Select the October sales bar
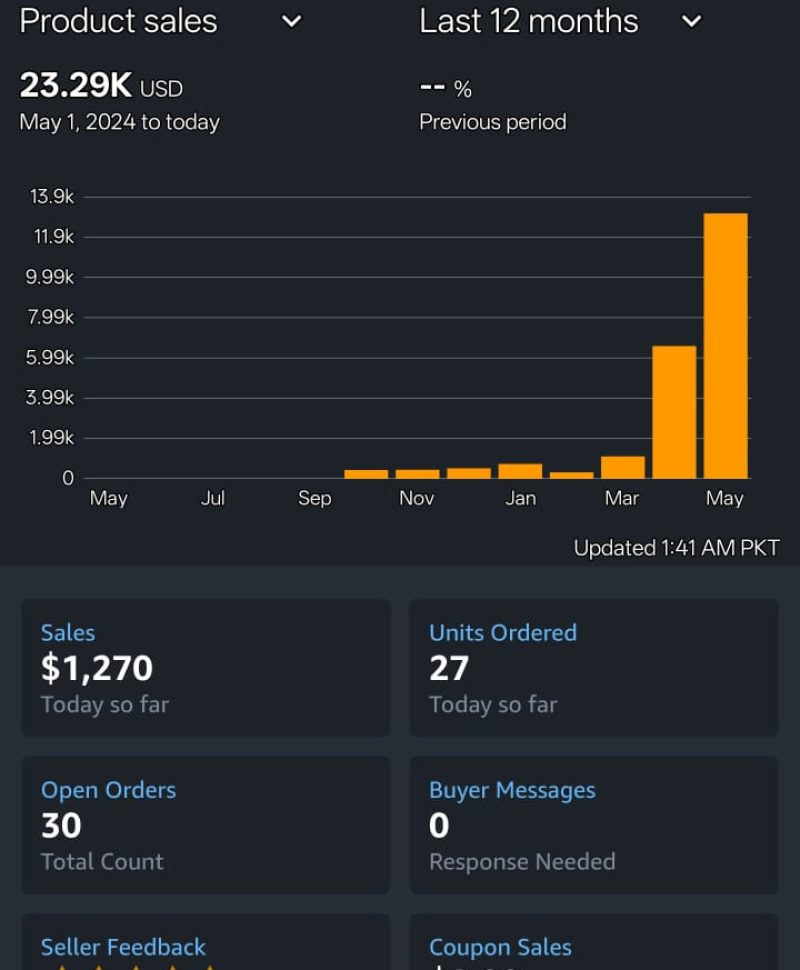Screen dimensions: 800x970 tap(366, 474)
